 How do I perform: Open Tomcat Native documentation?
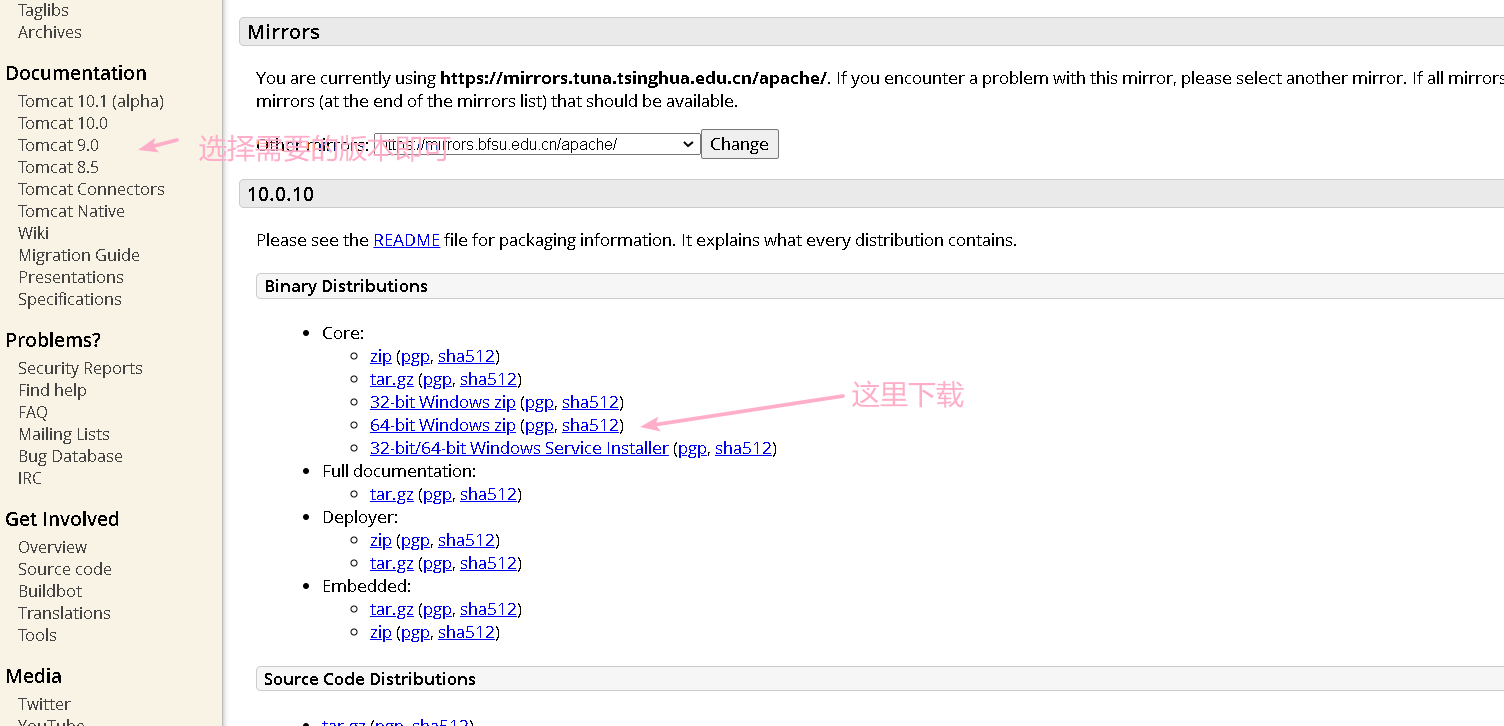71,211
